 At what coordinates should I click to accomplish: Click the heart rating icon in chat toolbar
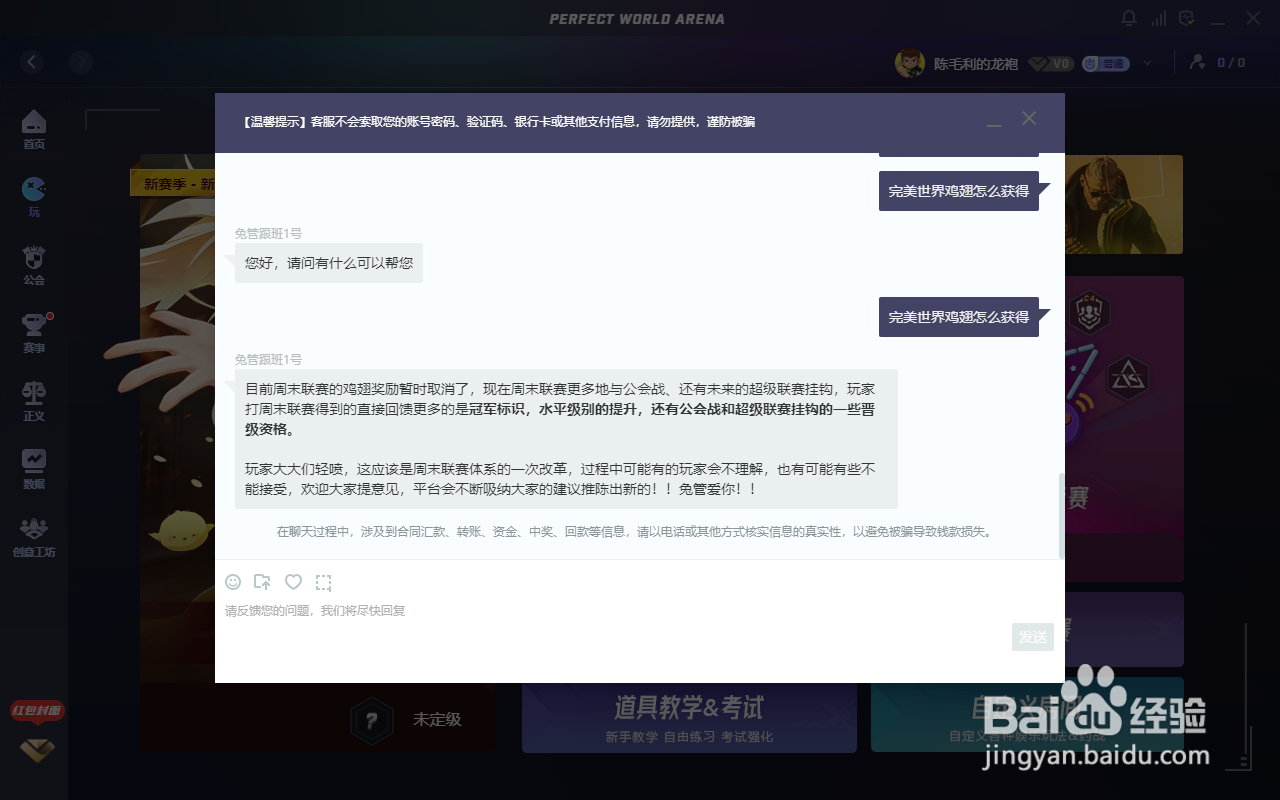[x=293, y=582]
